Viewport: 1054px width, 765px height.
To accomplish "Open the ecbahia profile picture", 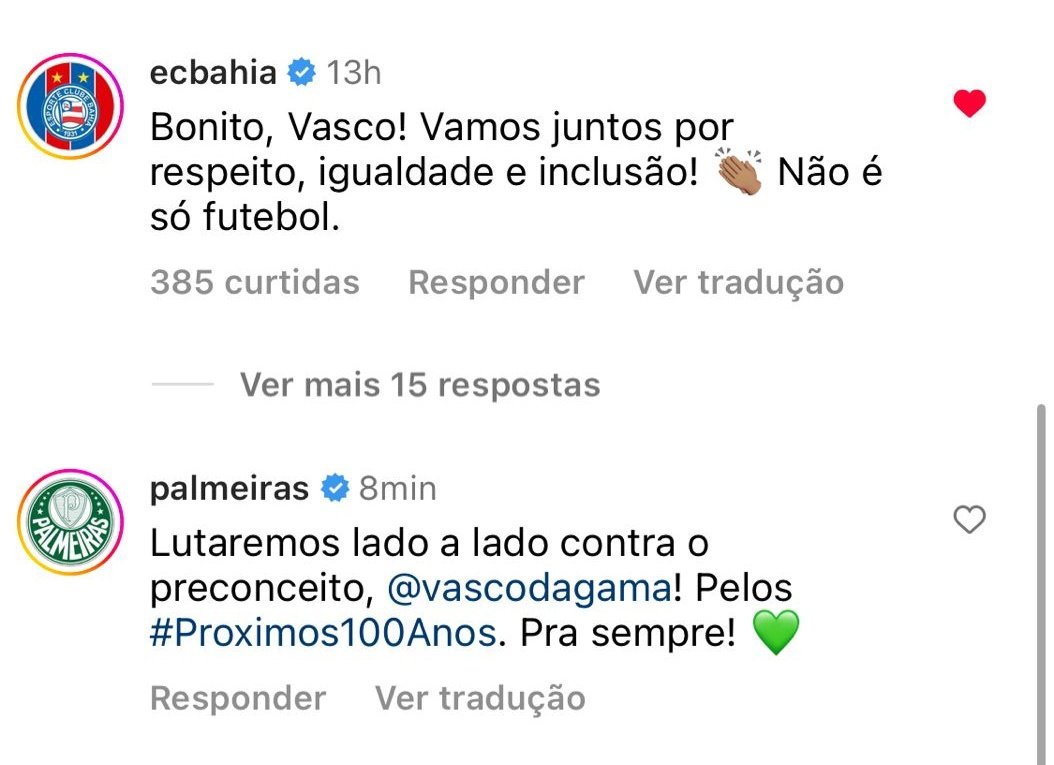I will click(71, 109).
